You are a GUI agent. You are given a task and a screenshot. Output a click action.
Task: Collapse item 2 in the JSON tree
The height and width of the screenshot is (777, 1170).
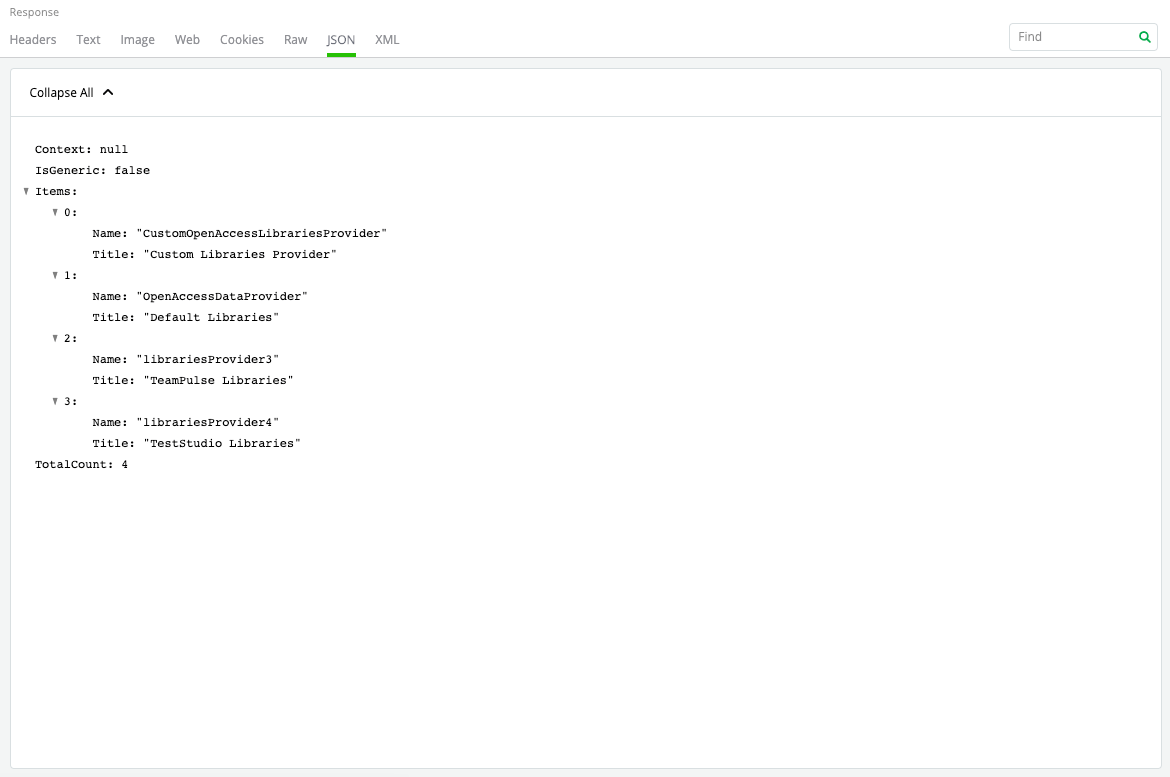point(55,338)
